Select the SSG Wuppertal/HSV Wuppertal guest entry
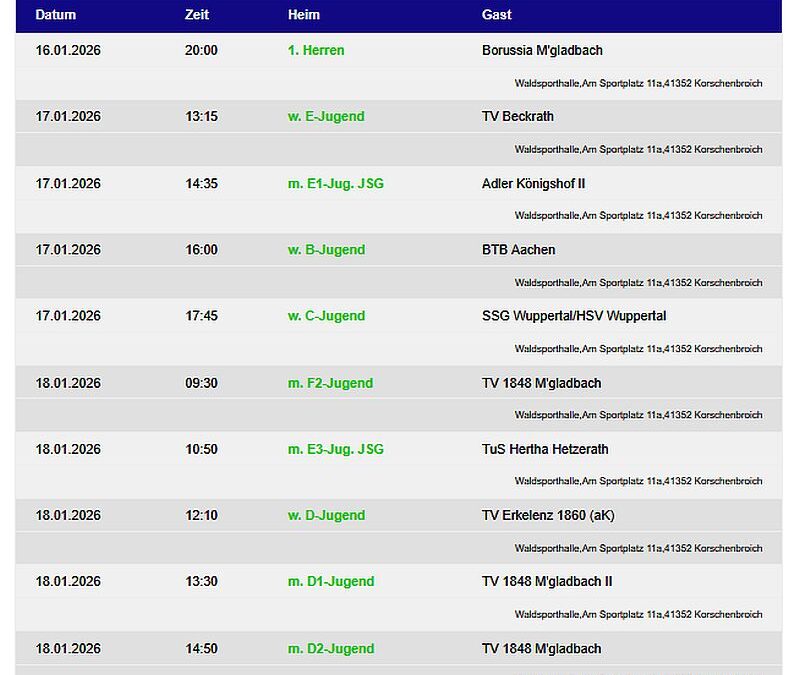Screen dimensions: 800x675 [x=573, y=316]
